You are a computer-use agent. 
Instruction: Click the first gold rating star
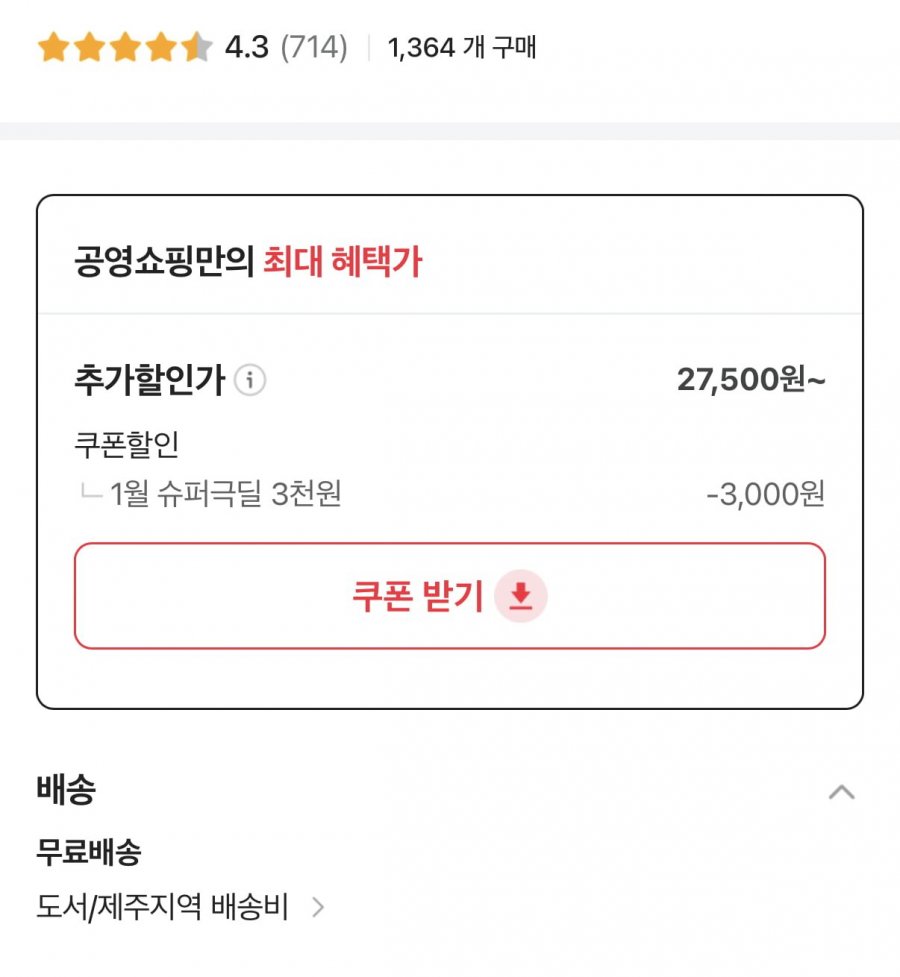(52, 47)
